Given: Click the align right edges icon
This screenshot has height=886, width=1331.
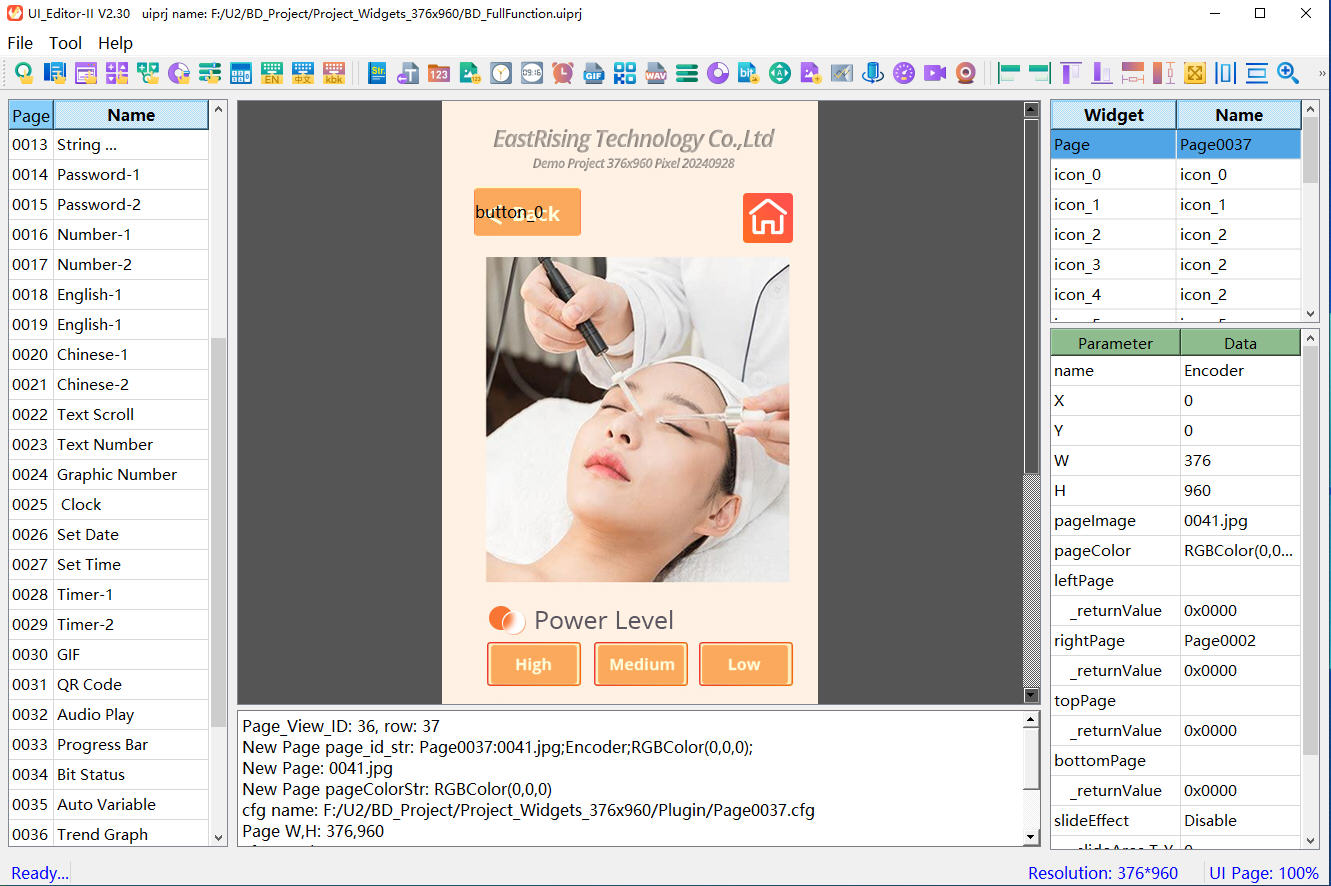Looking at the screenshot, I should (x=1040, y=73).
